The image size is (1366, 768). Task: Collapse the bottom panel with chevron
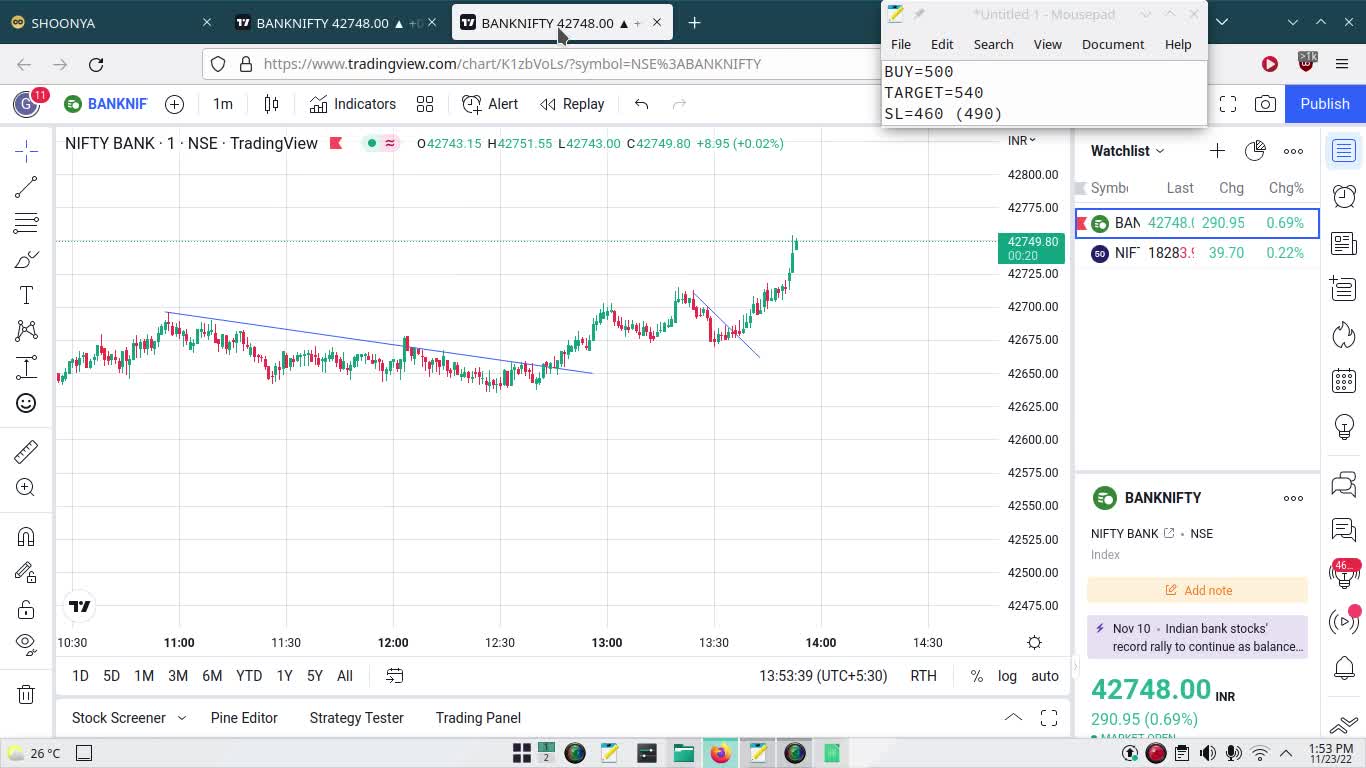1013,718
